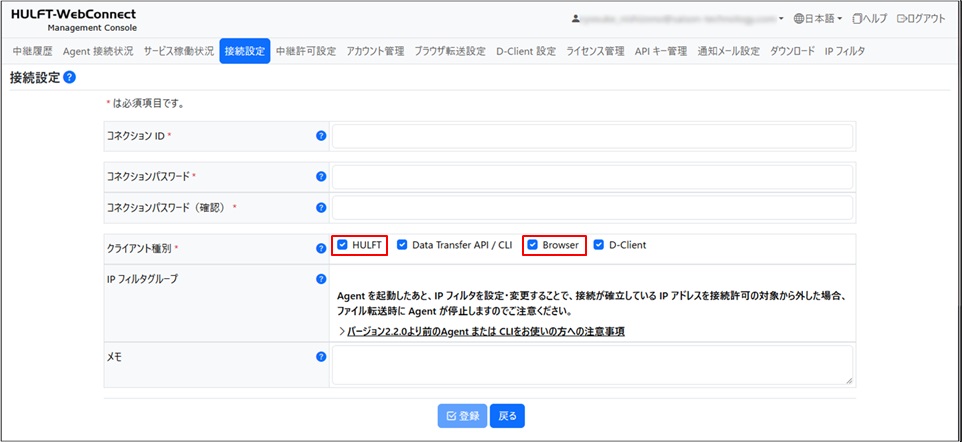This screenshot has height=442, width=962.
Task: Click inside the メモ text area
Action: click(593, 365)
